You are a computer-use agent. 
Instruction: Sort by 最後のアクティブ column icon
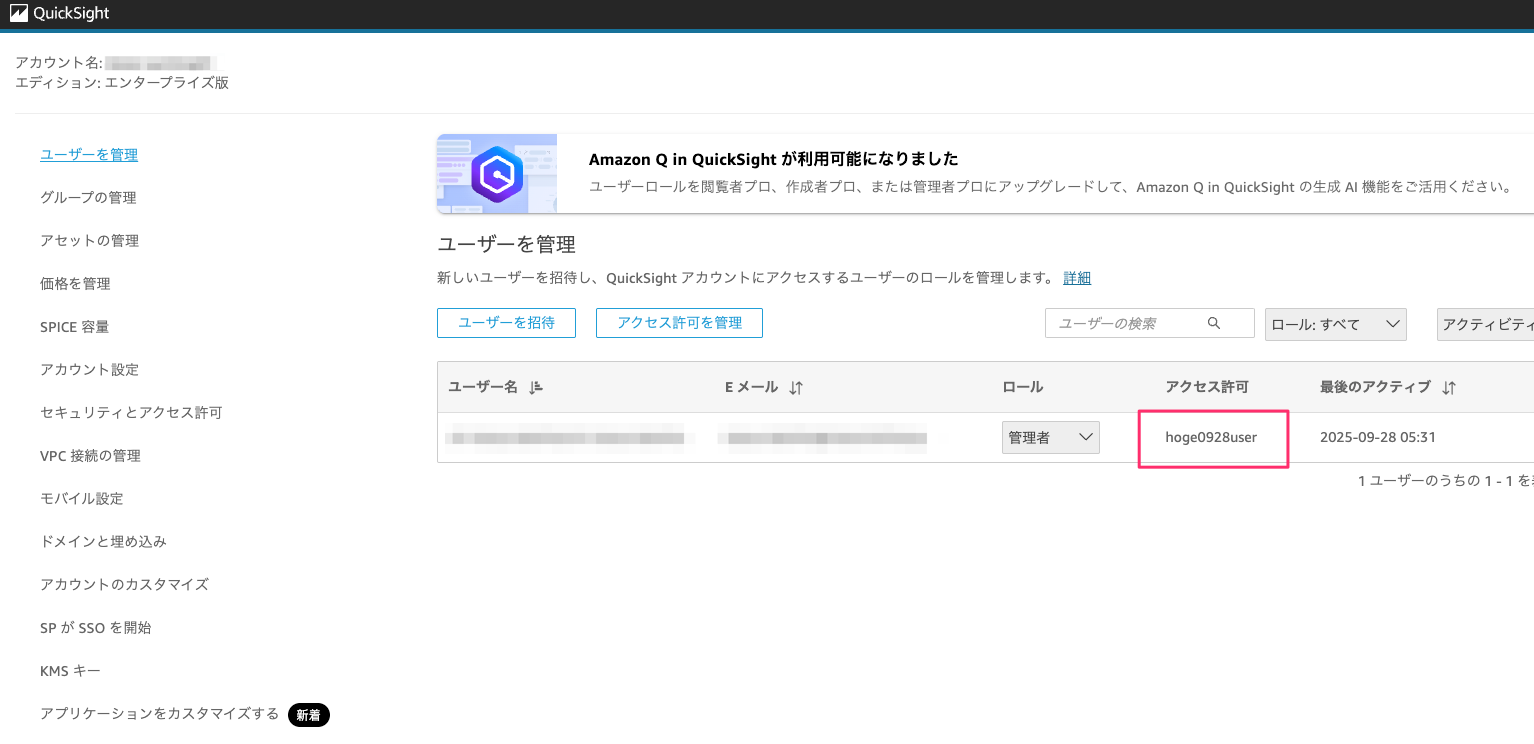pos(1449,388)
